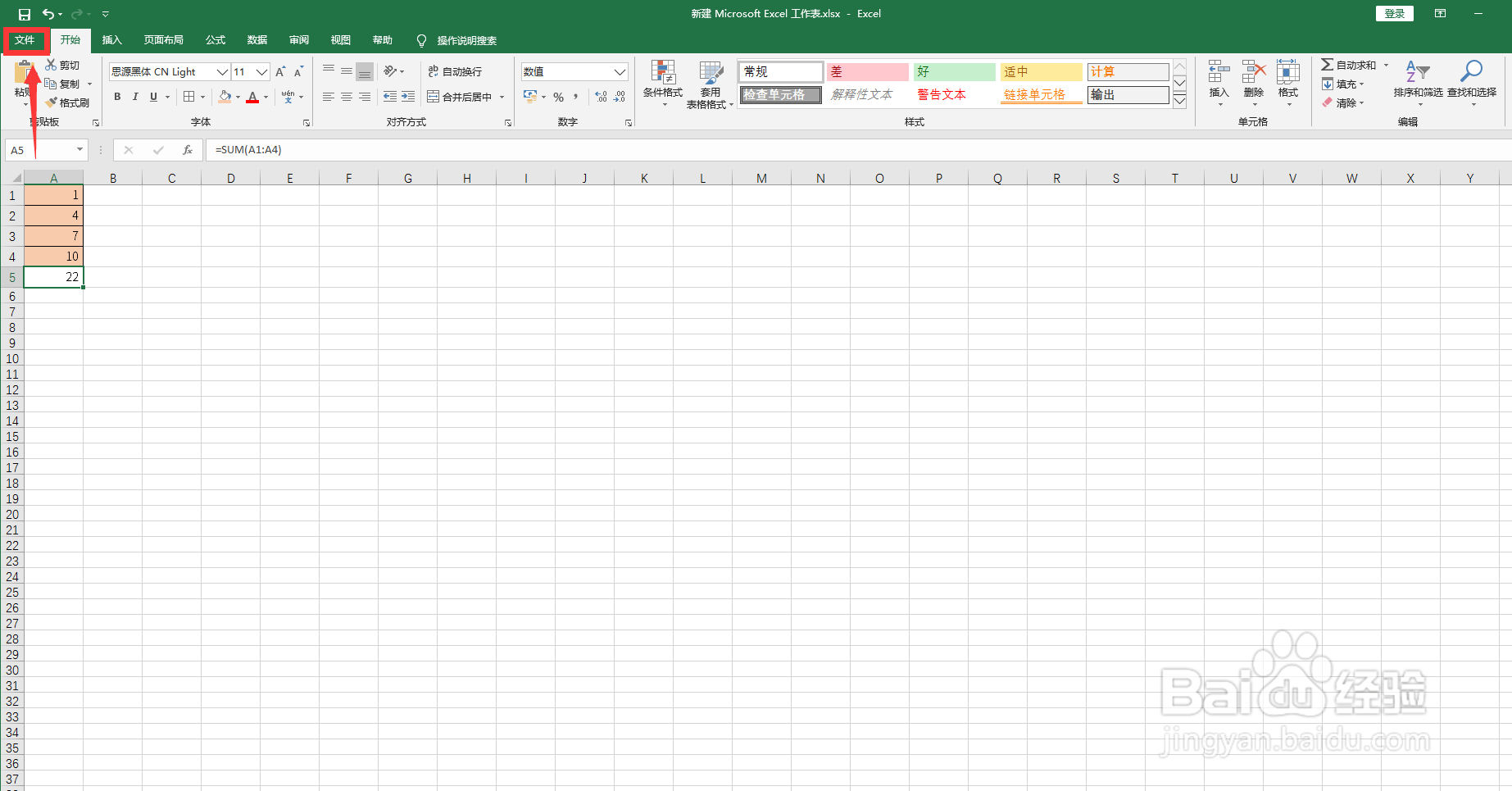Select cell A4 containing 10
This screenshot has height=791, width=1512.
54,257
